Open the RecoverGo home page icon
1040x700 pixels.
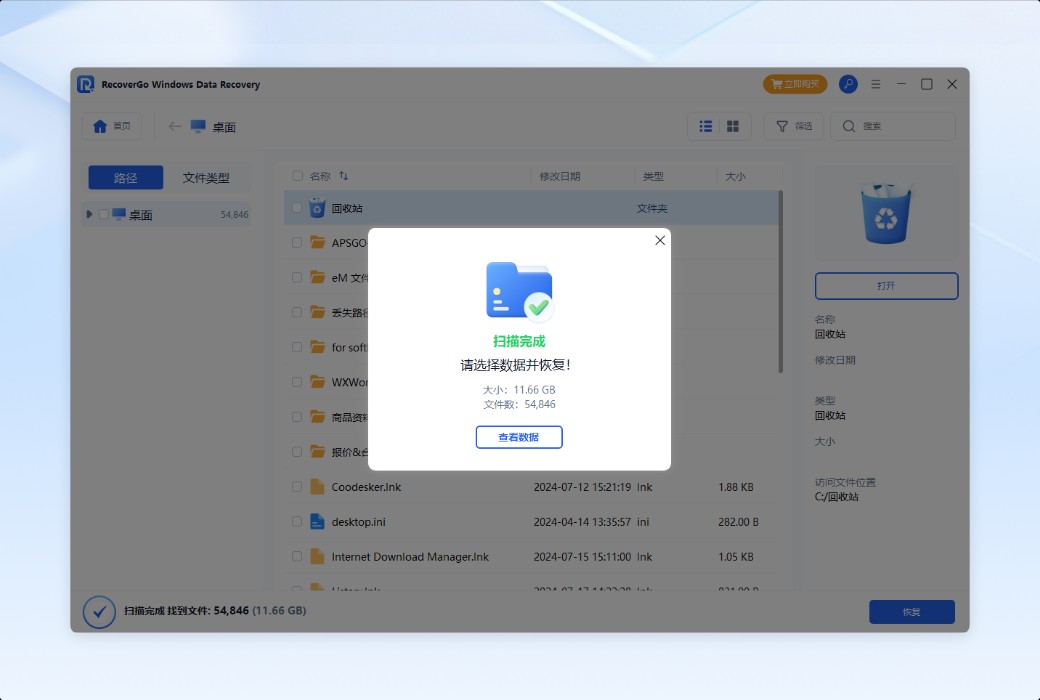coord(100,126)
